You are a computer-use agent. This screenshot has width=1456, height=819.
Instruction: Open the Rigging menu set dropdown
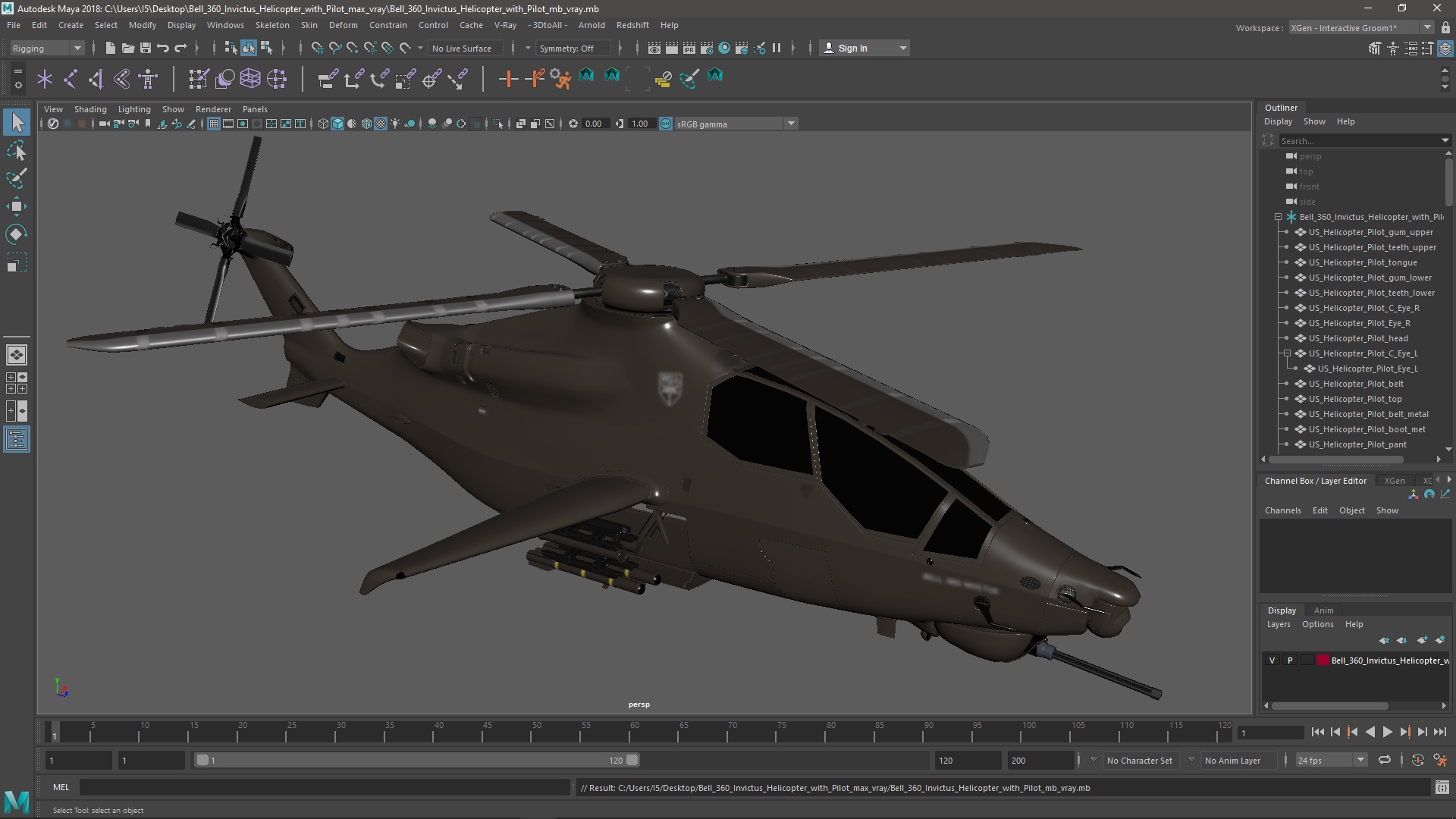click(46, 48)
